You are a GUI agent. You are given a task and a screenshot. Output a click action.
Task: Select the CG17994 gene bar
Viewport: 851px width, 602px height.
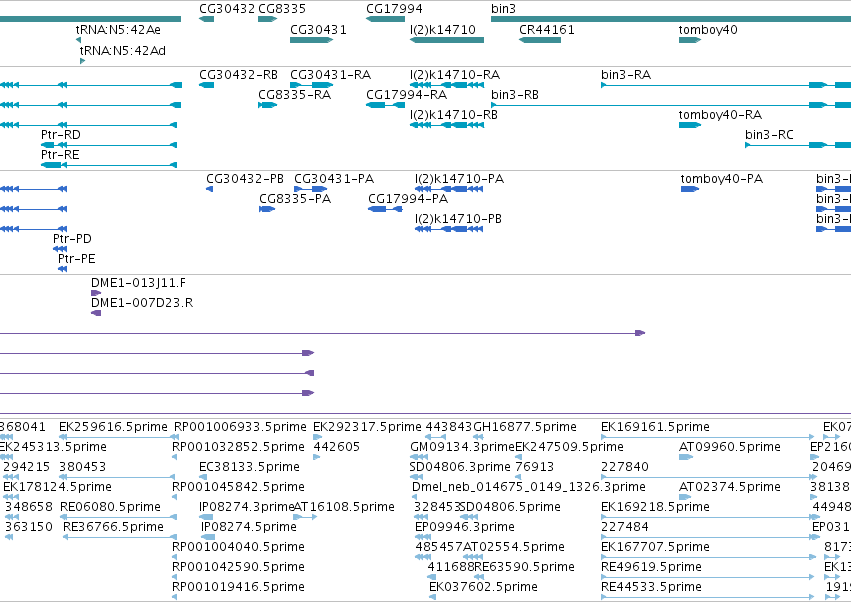(385, 19)
